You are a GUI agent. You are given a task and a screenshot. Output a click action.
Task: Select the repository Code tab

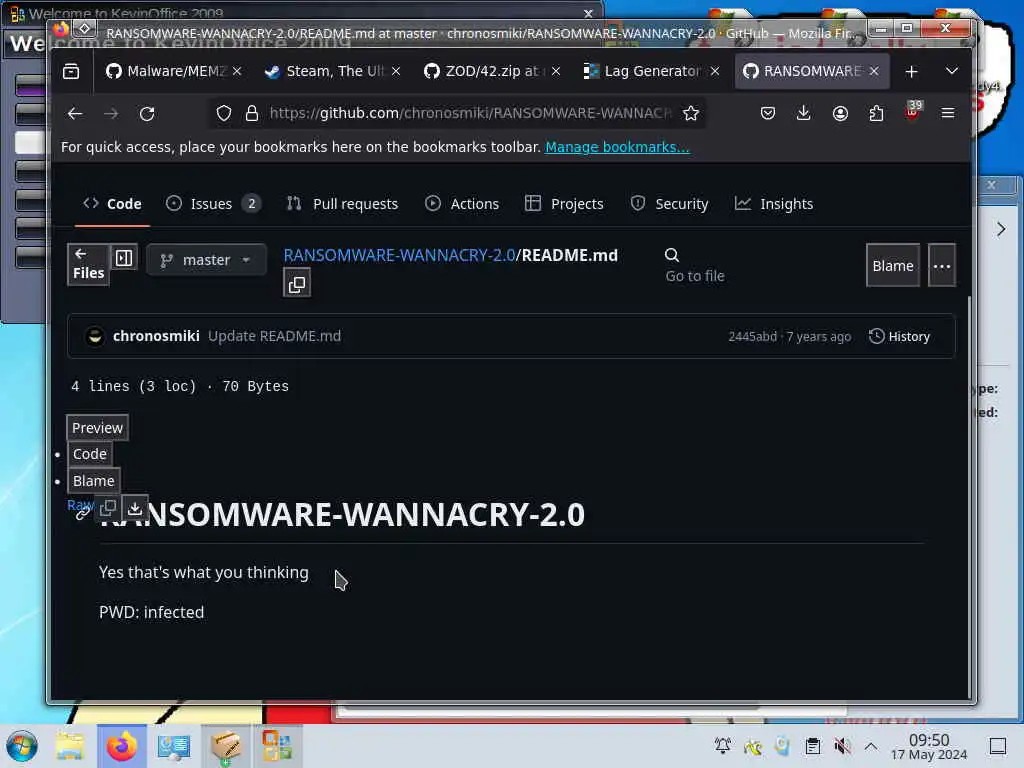pos(112,204)
